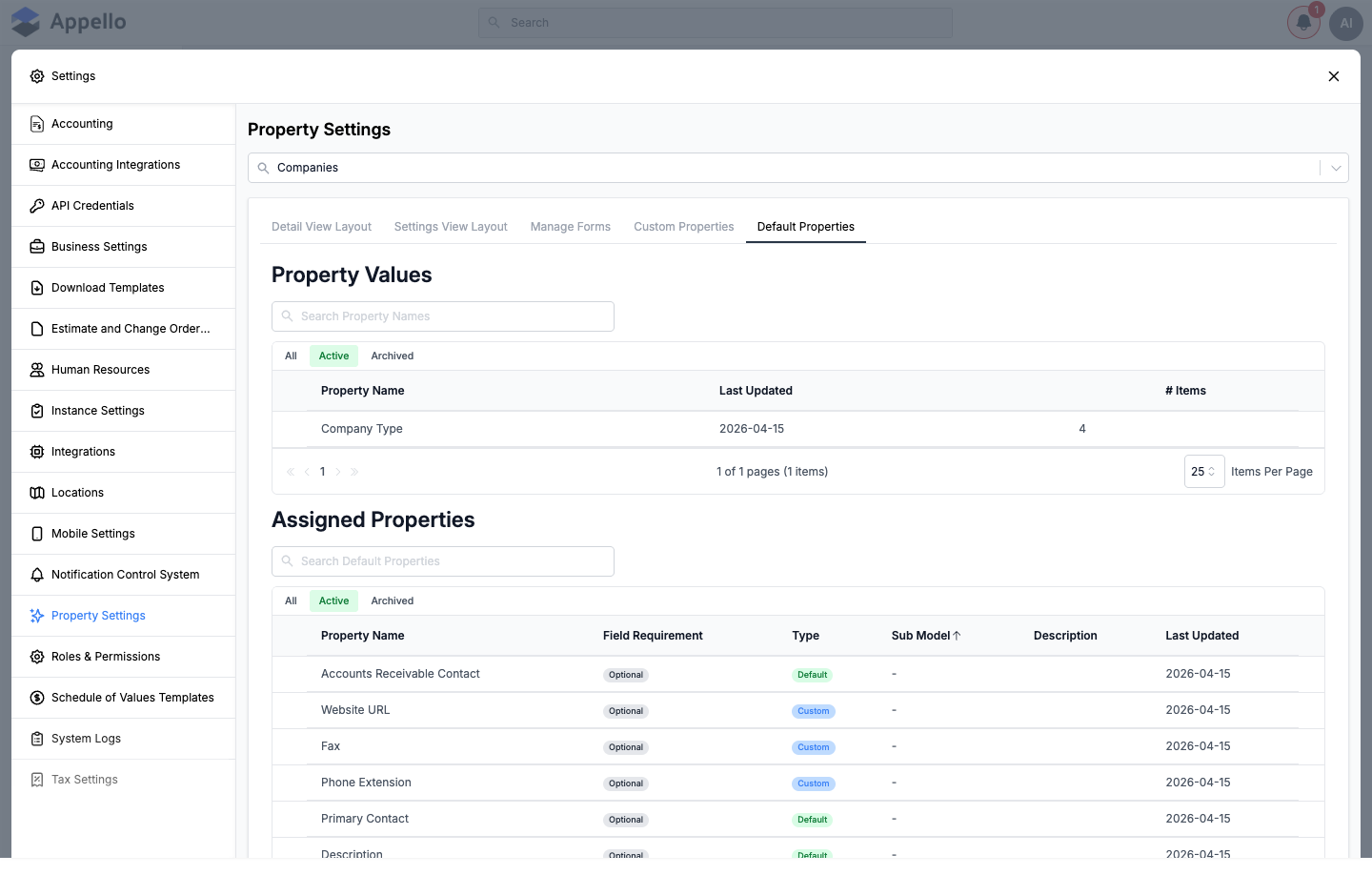This screenshot has height=875, width=1372.
Task: Click the Search Property Names field
Action: (x=443, y=316)
